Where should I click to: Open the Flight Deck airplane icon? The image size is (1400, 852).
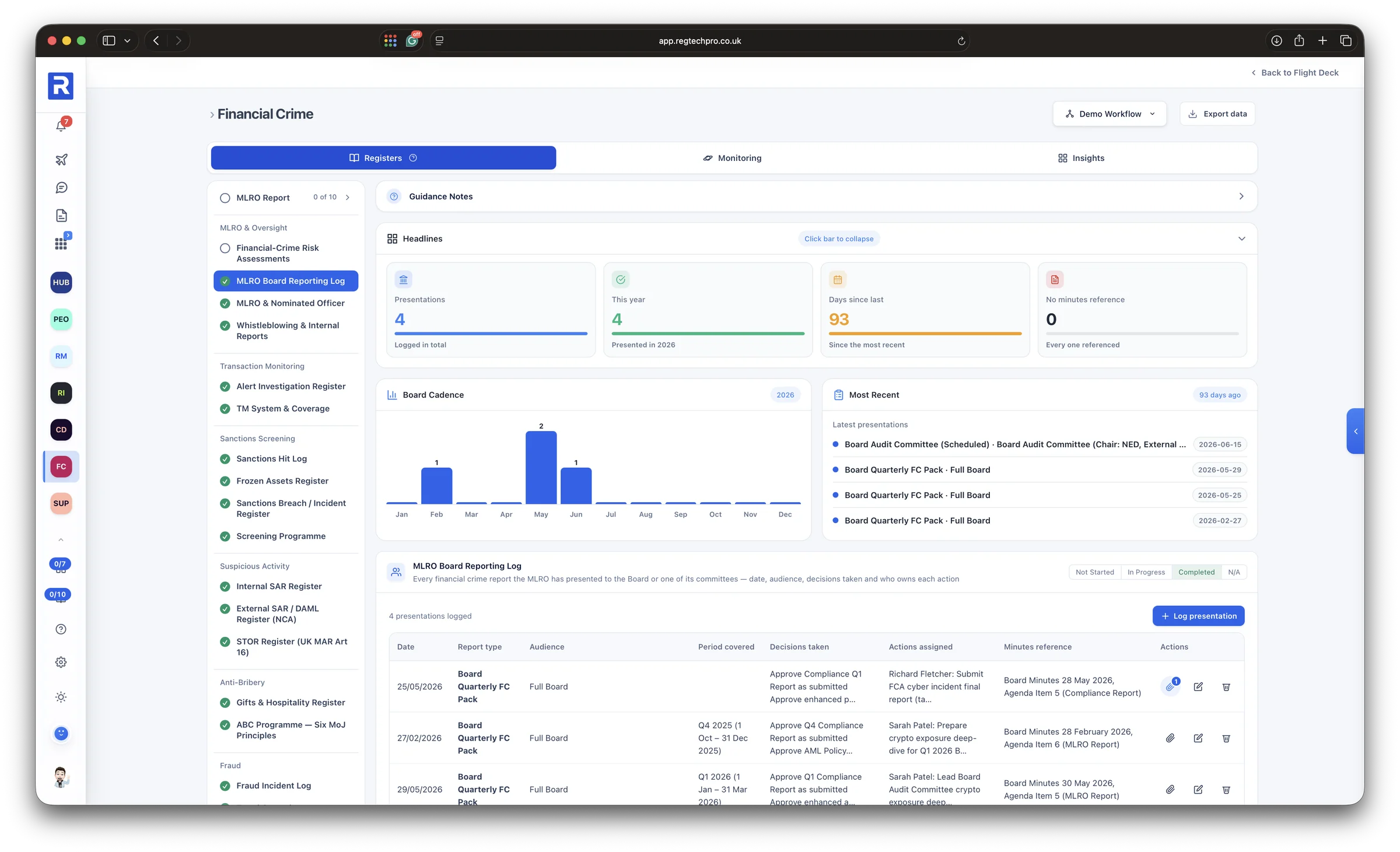point(61,159)
